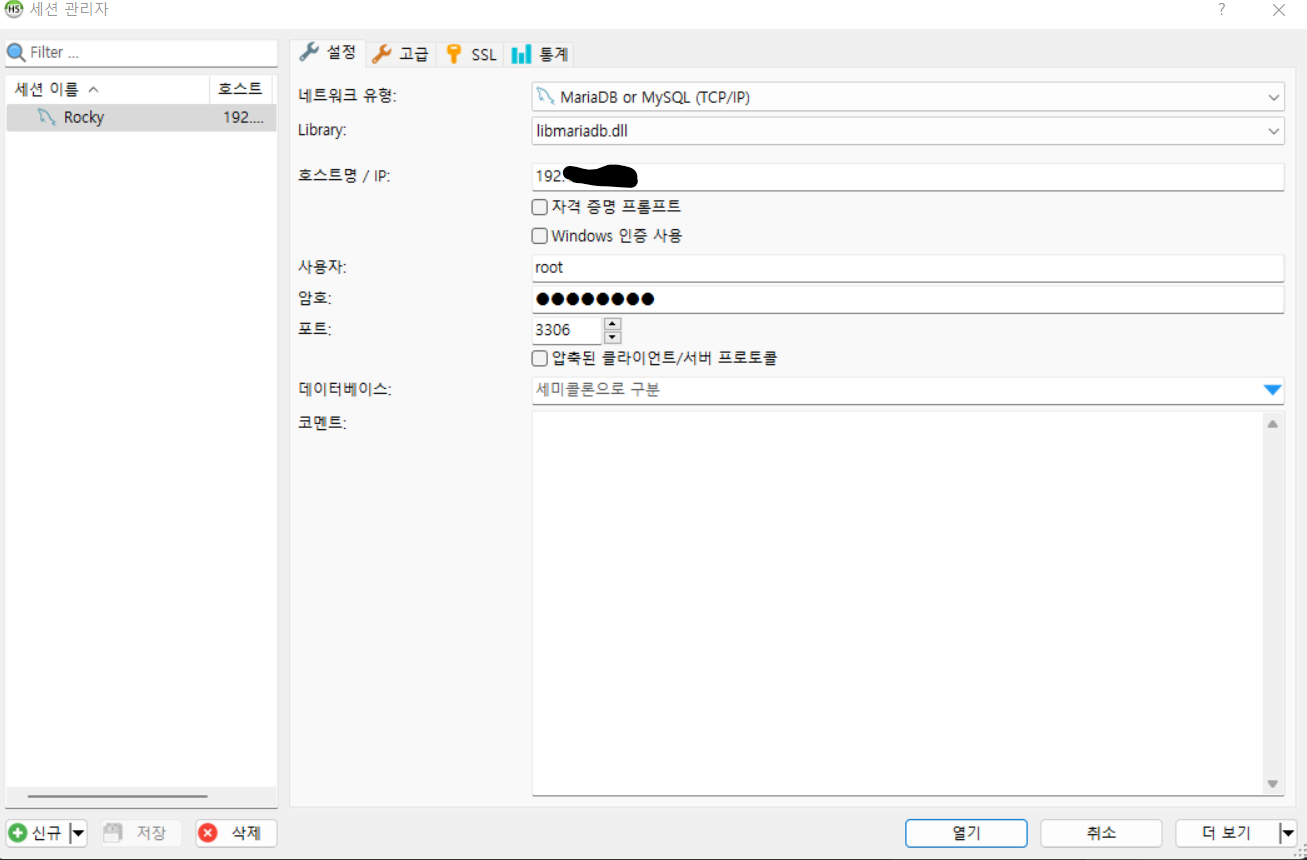Click the 저장 button

pos(140,833)
